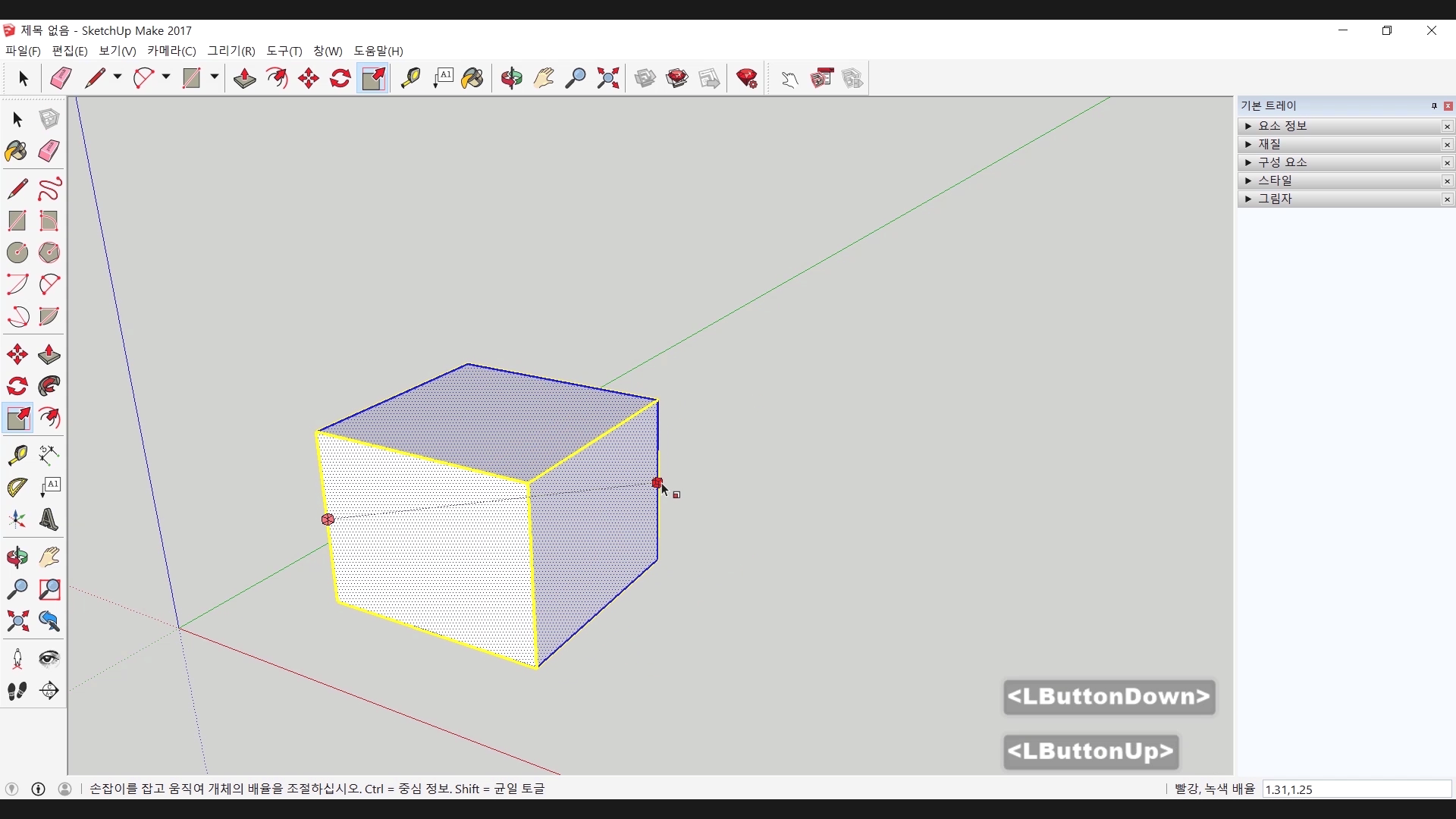Select the Paint Bucket tool in left toolbar

click(17, 151)
